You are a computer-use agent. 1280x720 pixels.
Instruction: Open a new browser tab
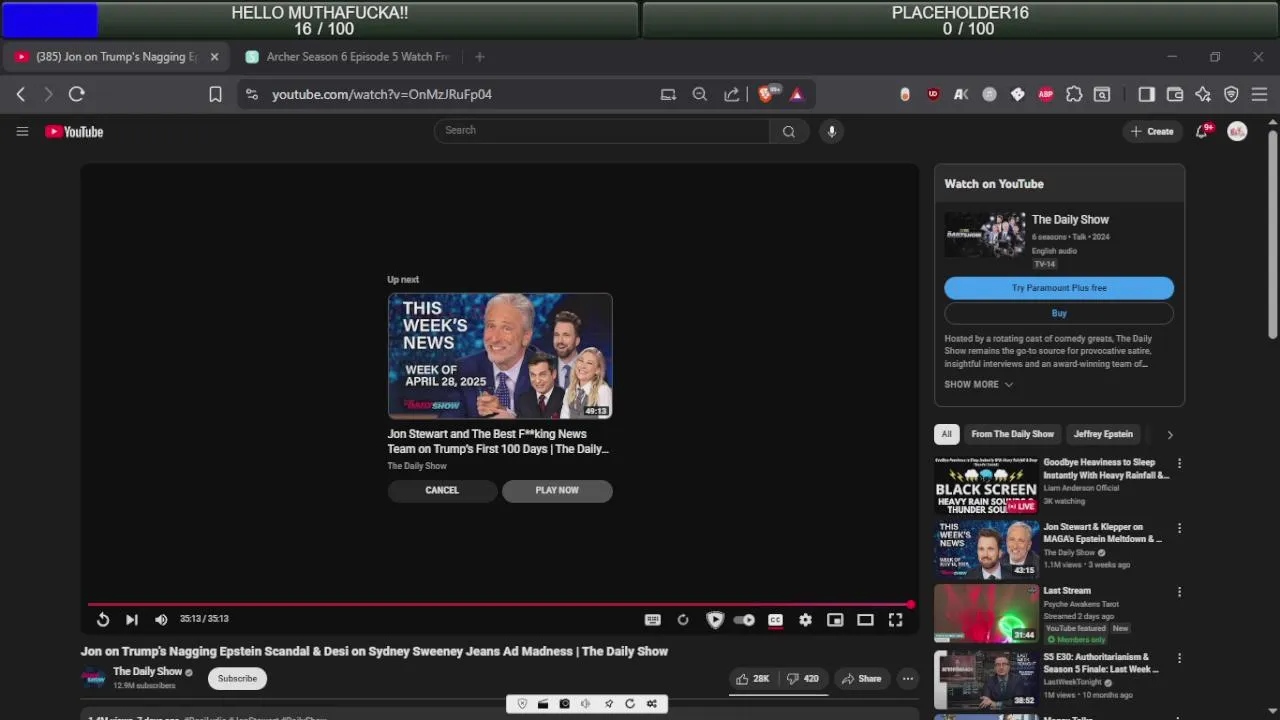pos(479,57)
